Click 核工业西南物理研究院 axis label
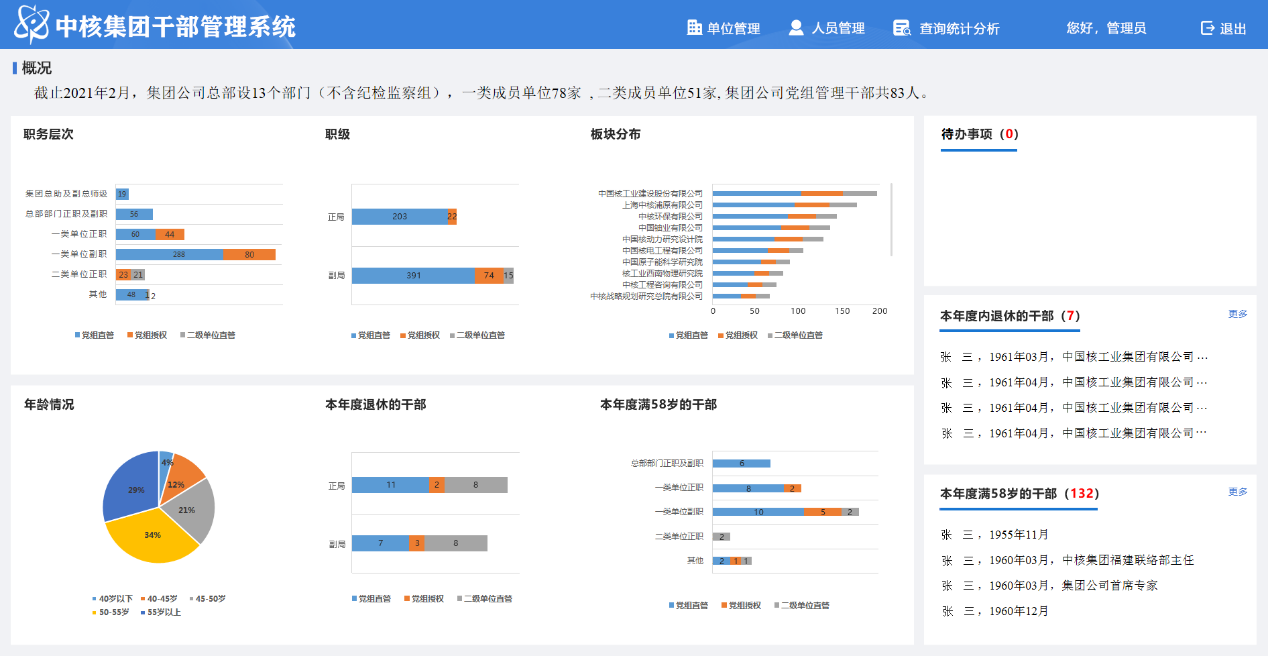The height and width of the screenshot is (656, 1268). (662, 273)
